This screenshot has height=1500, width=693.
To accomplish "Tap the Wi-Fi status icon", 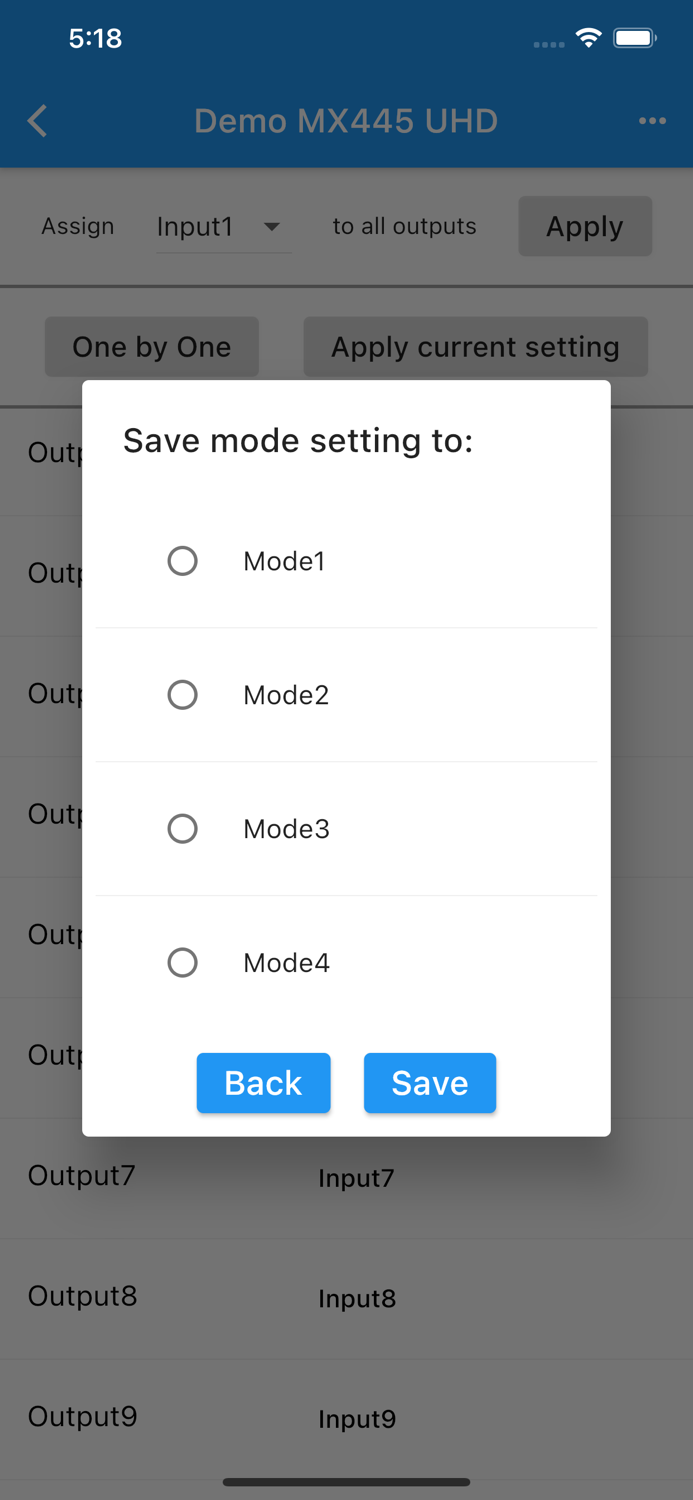I will pos(589,39).
